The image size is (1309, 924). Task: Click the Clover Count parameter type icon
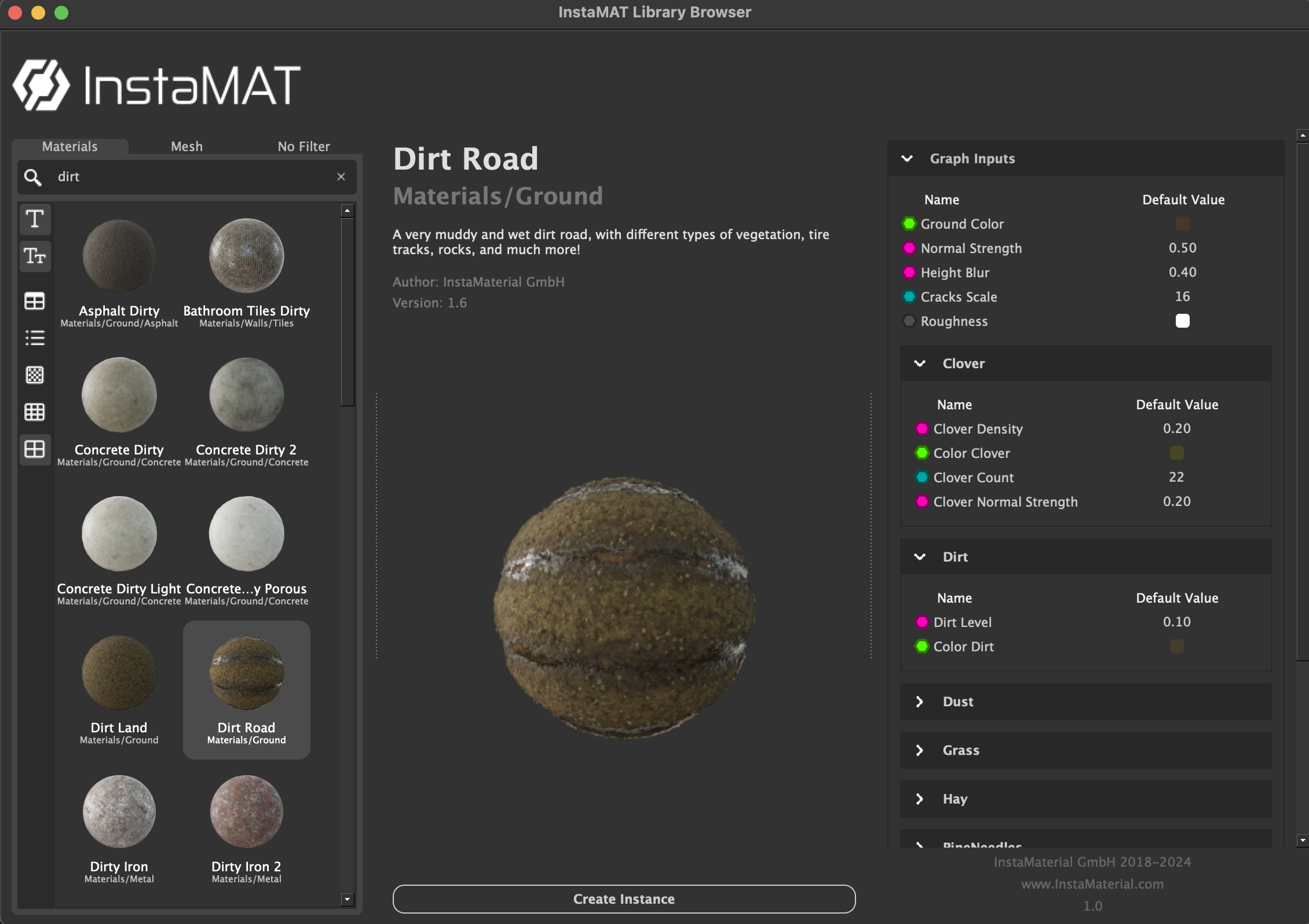coord(922,478)
